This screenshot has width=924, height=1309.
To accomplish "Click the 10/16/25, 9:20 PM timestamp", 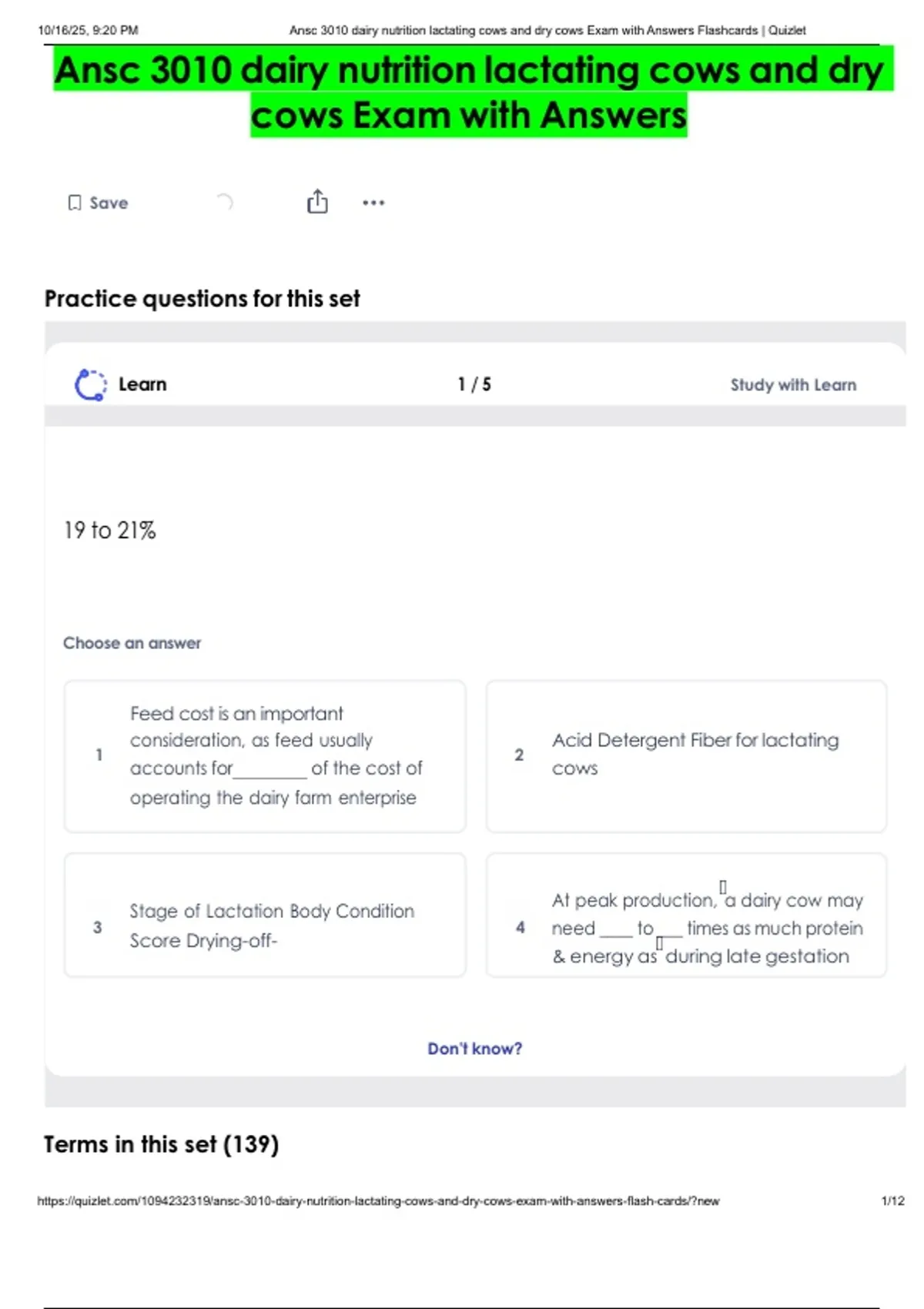I will click(88, 30).
